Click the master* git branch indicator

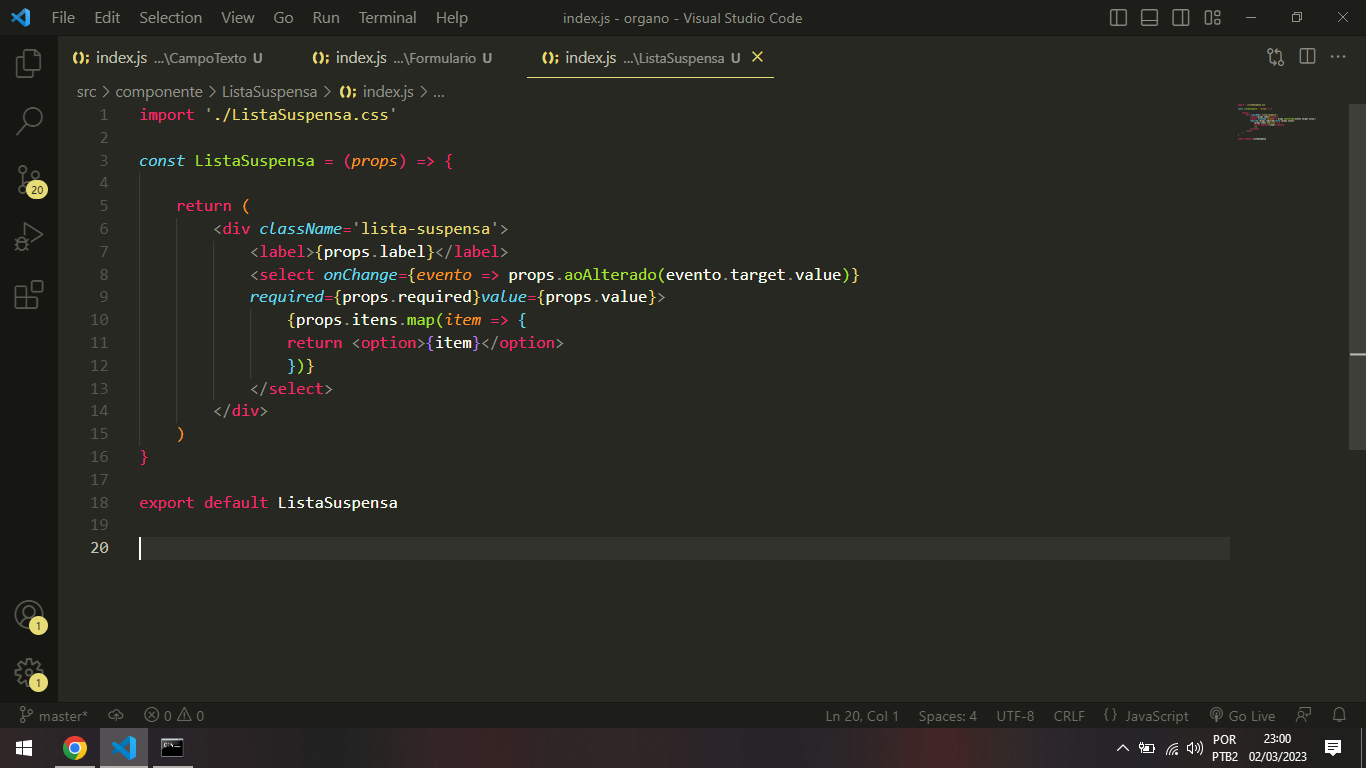(54, 716)
